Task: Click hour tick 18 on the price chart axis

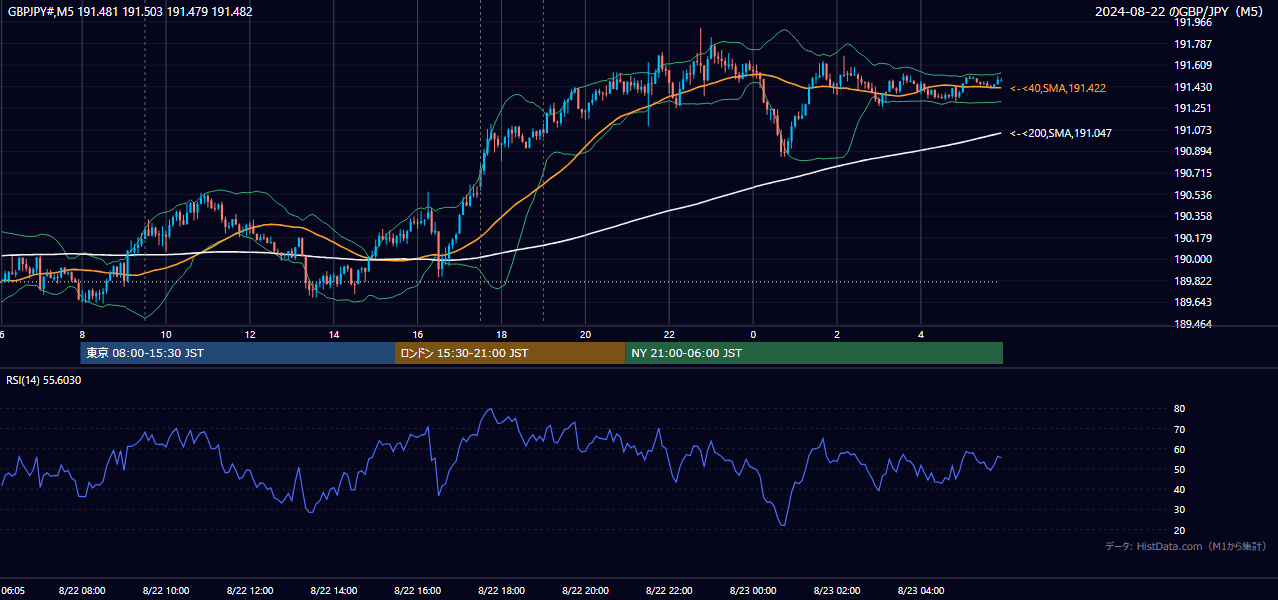Action: [502, 334]
